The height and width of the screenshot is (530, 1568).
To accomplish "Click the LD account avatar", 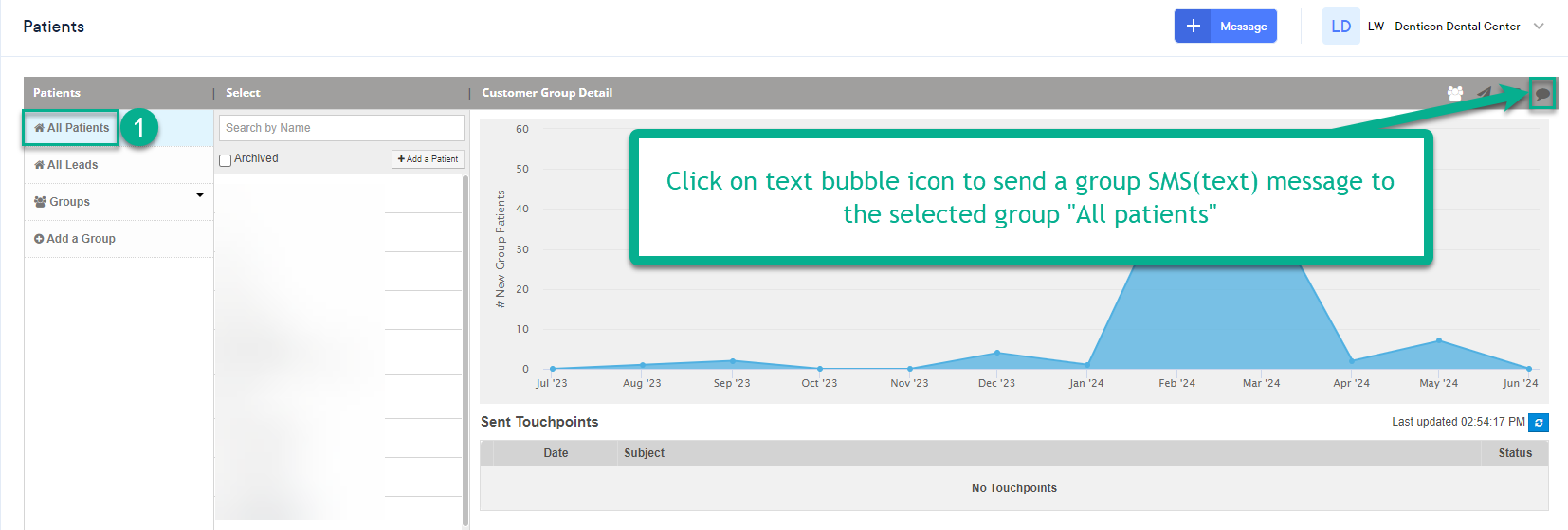I will 1341,26.
